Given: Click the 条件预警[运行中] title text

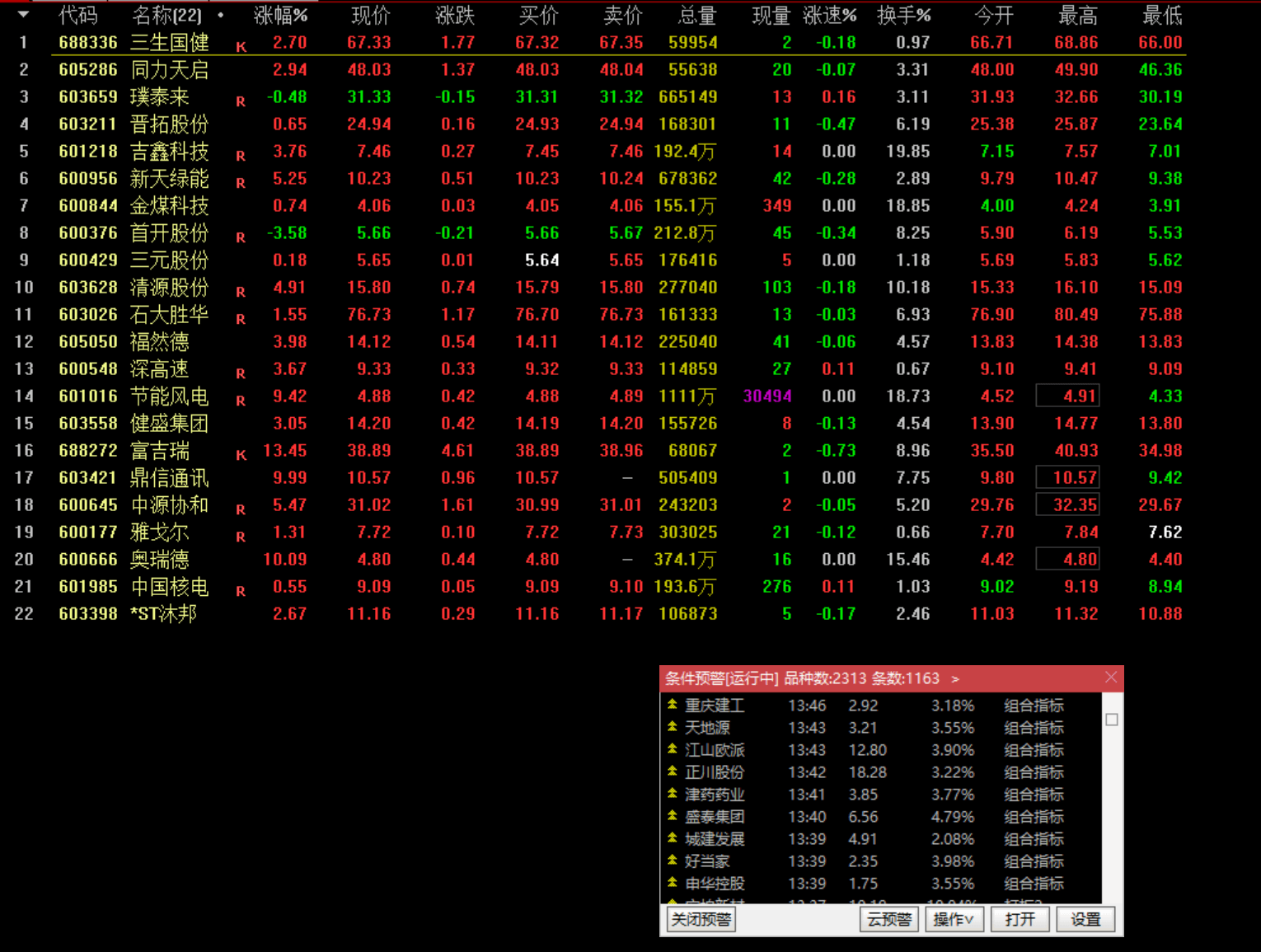Looking at the screenshot, I should click(722, 678).
